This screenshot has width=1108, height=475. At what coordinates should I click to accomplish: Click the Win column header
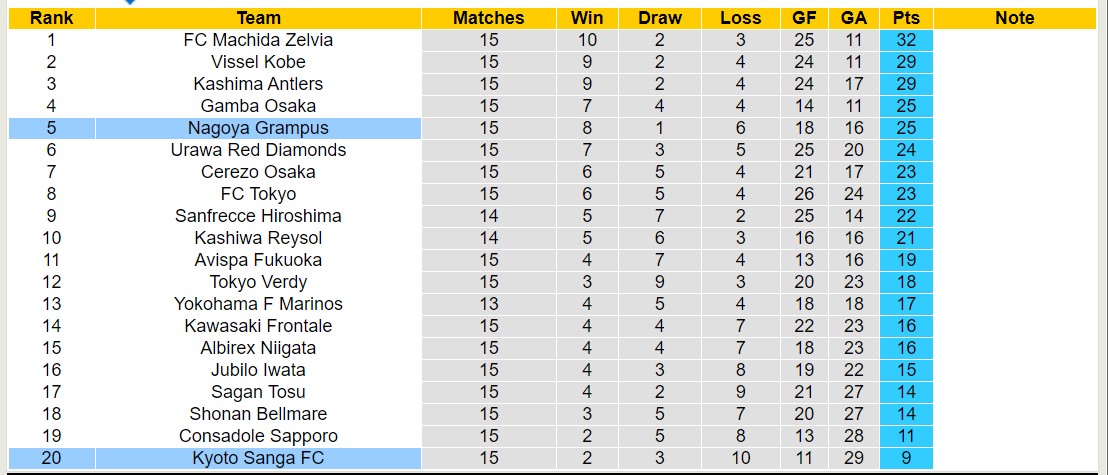point(587,18)
